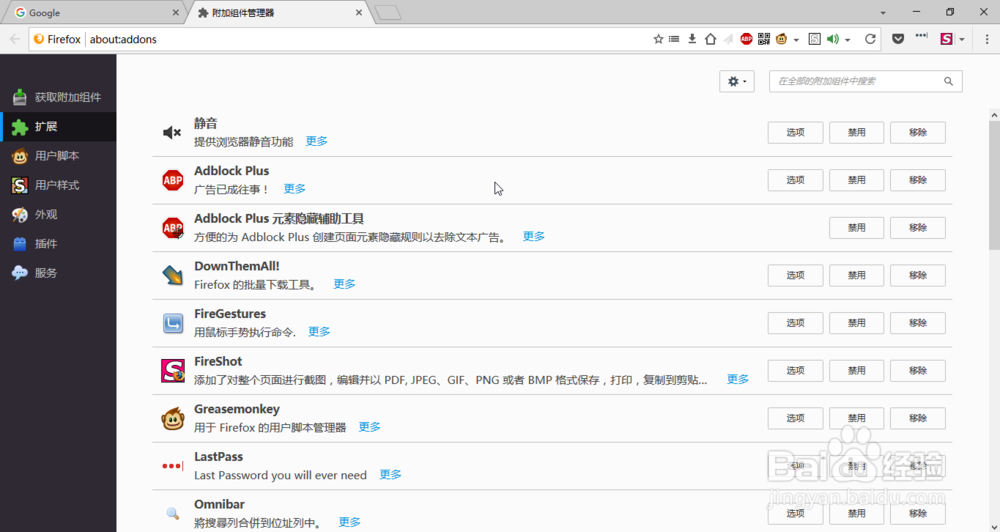Remove Adblock Plus 元素隐藏辅助工具
This screenshot has width=1000, height=532.
pos(918,228)
